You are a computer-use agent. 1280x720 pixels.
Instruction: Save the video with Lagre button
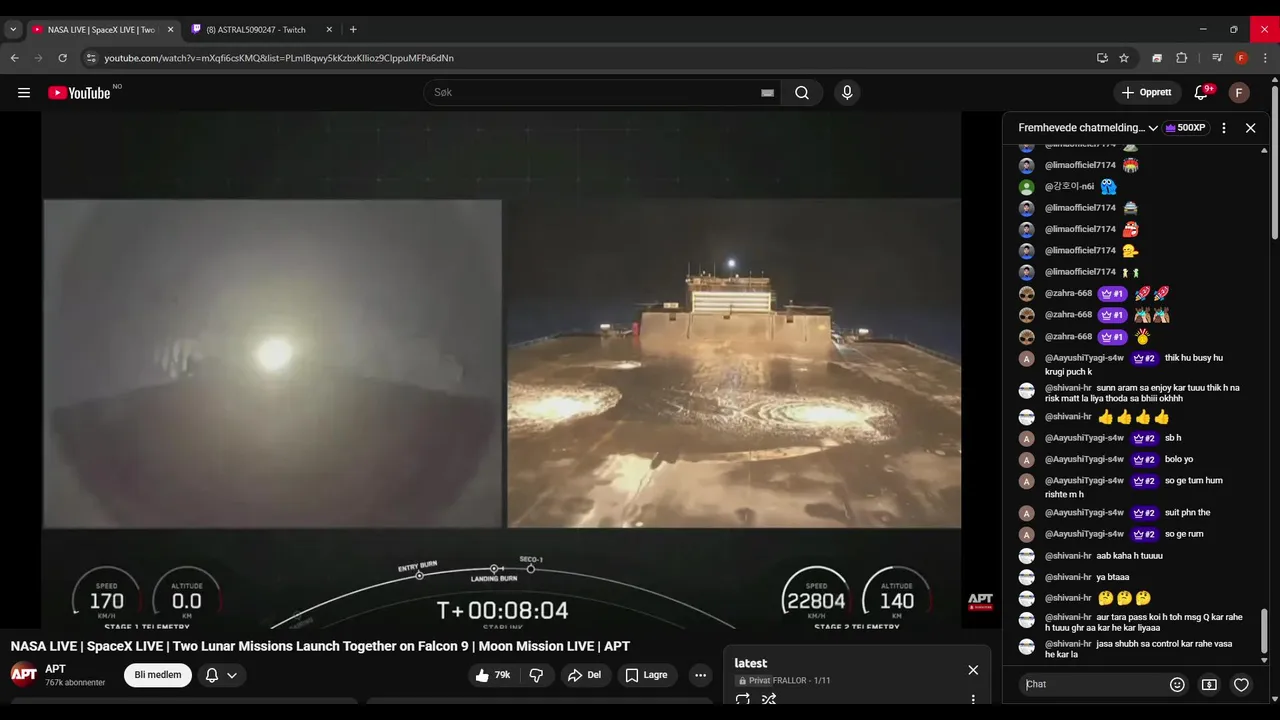tap(647, 675)
